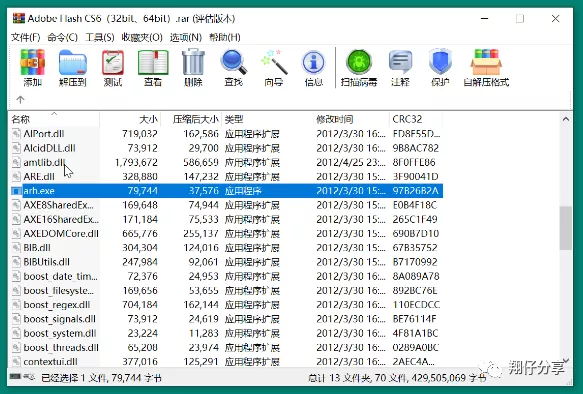
Task: Select the boost_filesyste... file
Action: tap(59, 290)
